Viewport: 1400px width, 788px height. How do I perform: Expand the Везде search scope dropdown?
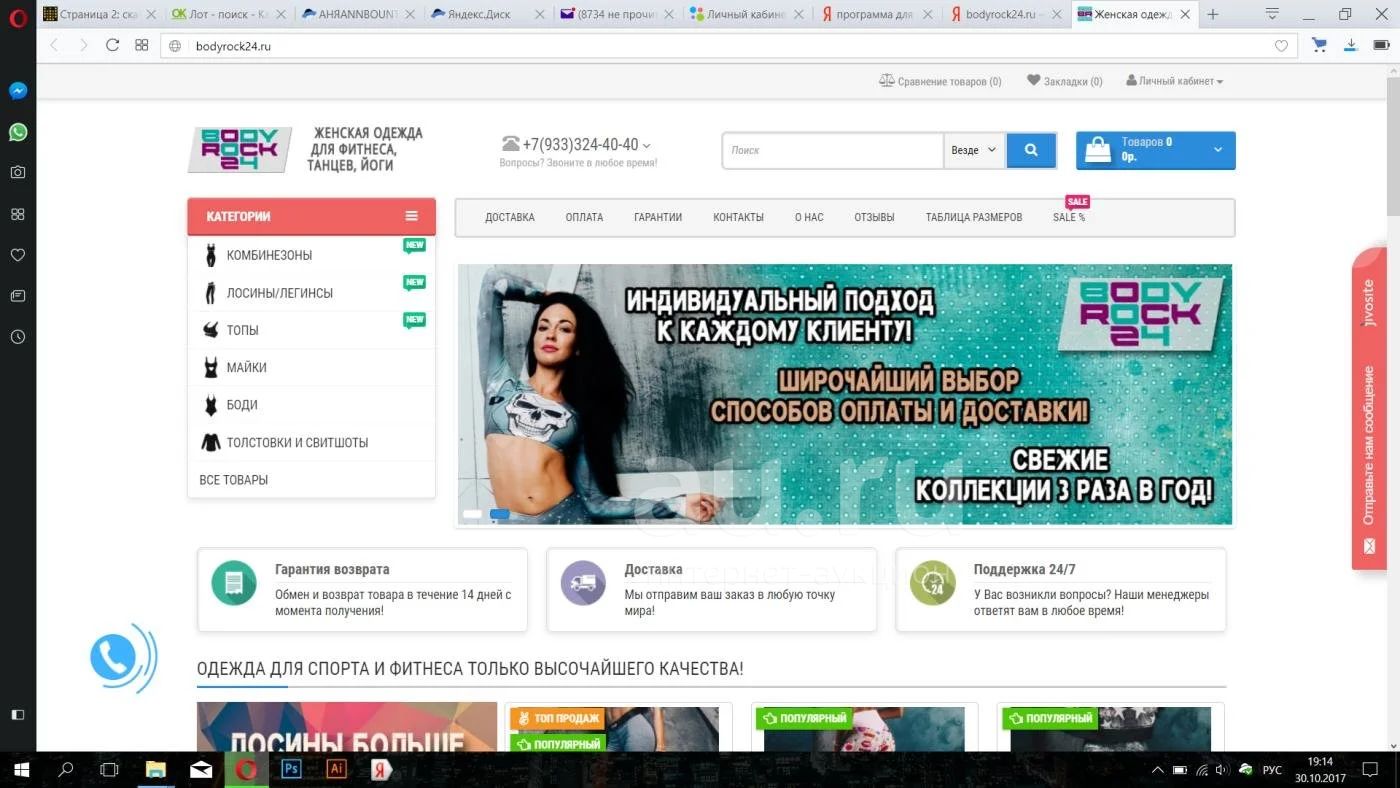tap(974, 150)
